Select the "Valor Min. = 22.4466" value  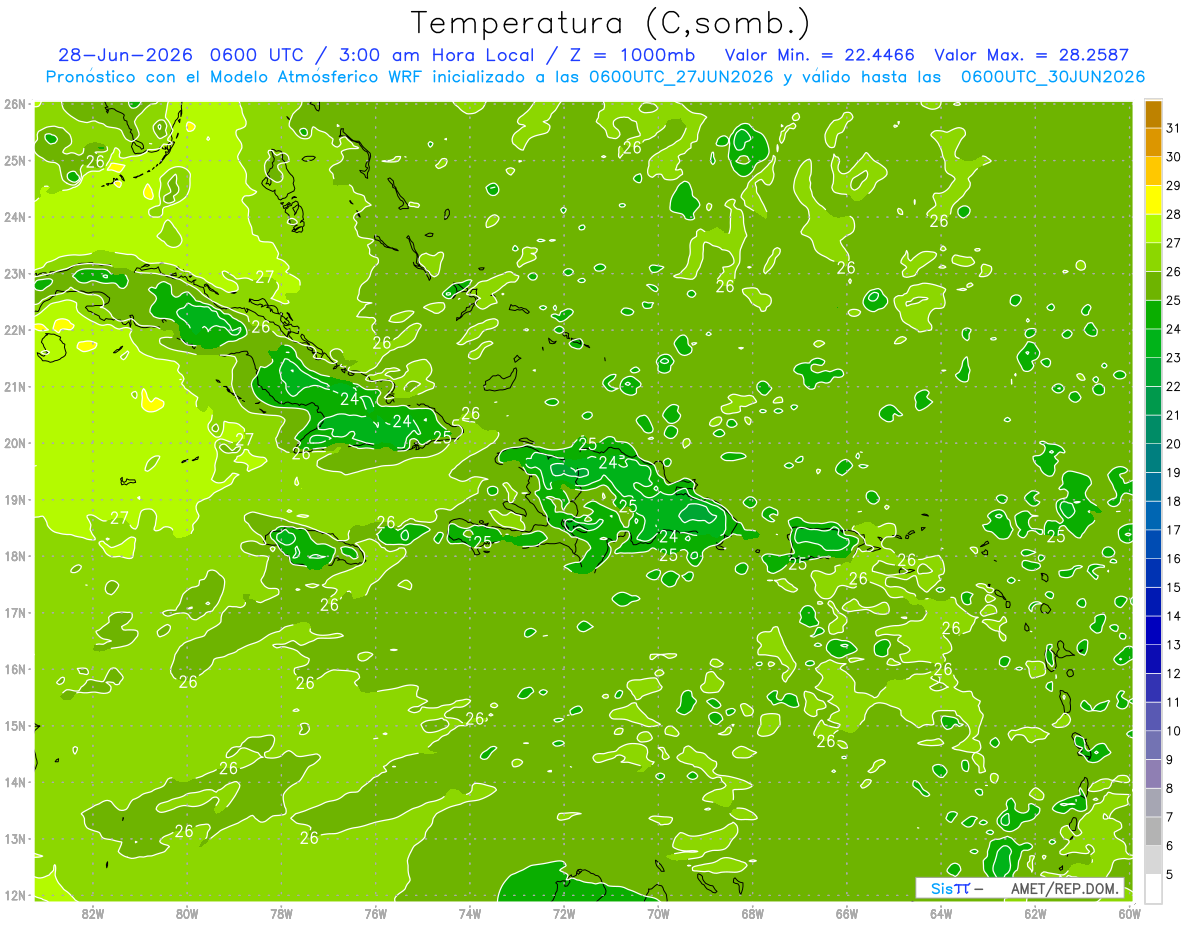[820, 55]
